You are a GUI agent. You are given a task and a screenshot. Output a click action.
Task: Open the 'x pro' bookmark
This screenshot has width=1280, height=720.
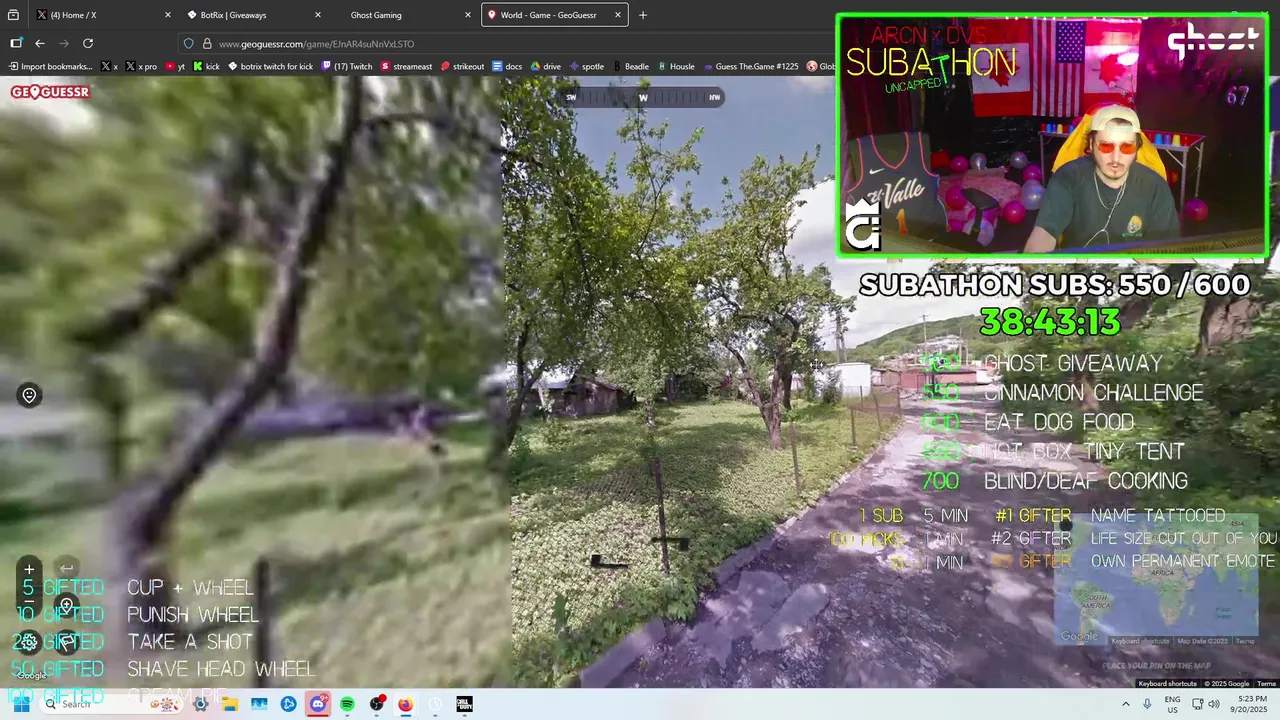pyautogui.click(x=140, y=67)
